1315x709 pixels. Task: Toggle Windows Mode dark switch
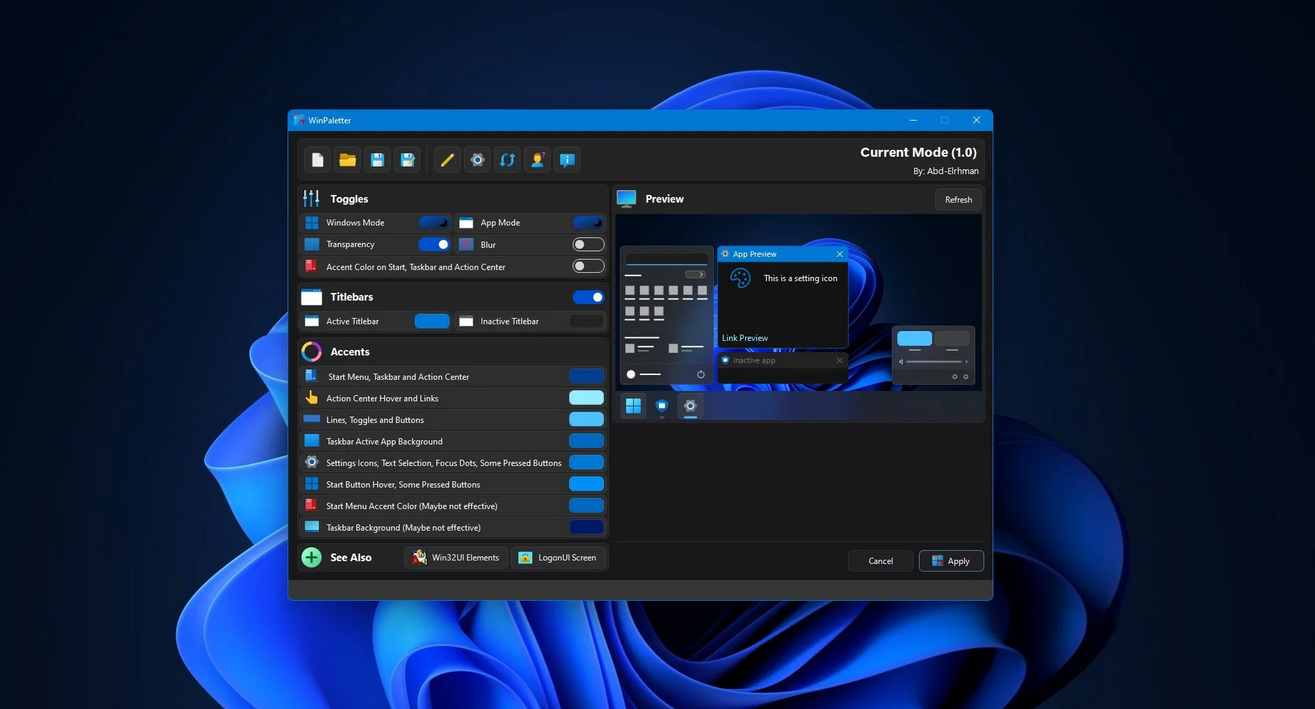click(433, 223)
